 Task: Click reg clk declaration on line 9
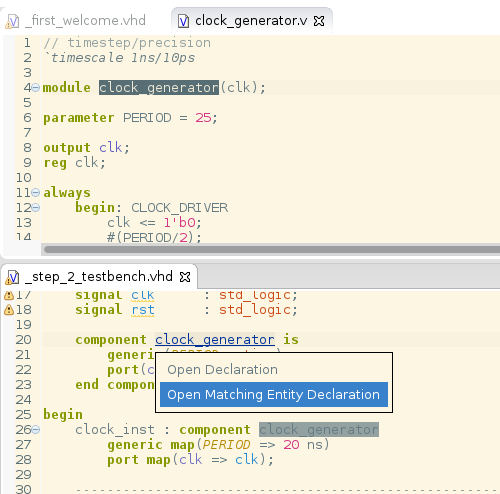(74, 163)
